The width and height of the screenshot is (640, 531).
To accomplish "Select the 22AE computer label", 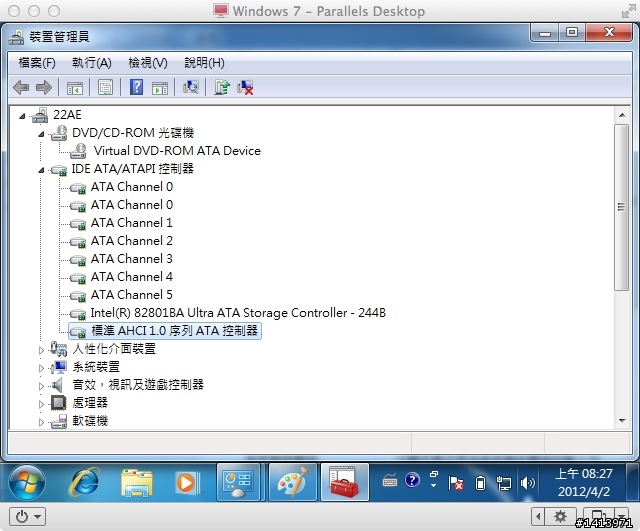I will click(67, 115).
